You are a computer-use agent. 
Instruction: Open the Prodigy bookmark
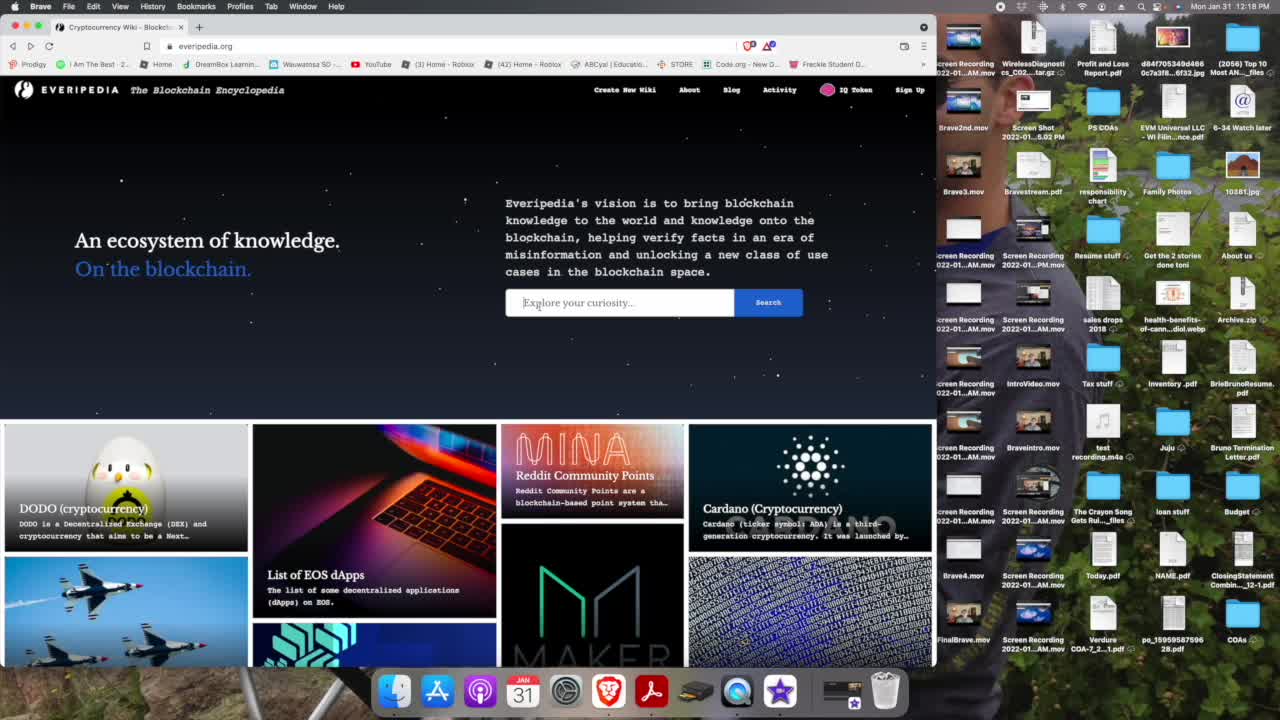click(x=27, y=64)
